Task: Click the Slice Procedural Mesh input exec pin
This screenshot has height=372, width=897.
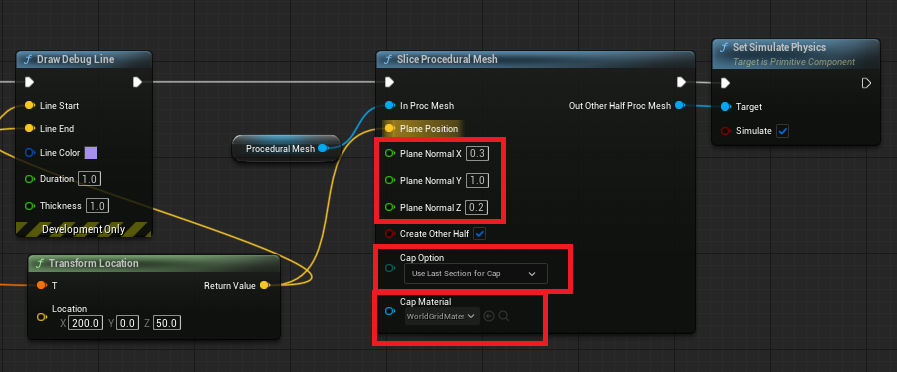Action: 390,82
